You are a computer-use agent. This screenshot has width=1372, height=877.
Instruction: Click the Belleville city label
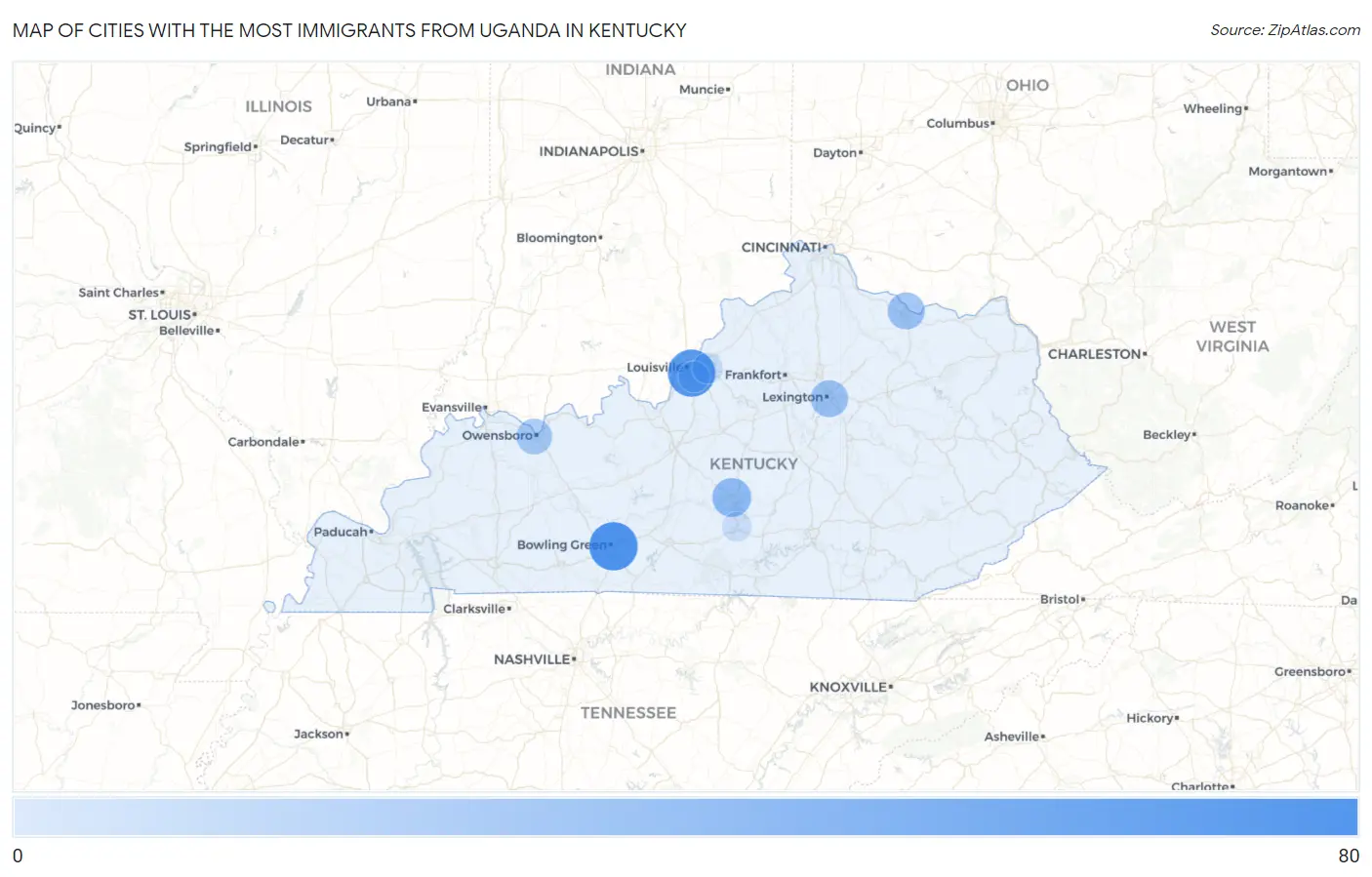pos(186,331)
